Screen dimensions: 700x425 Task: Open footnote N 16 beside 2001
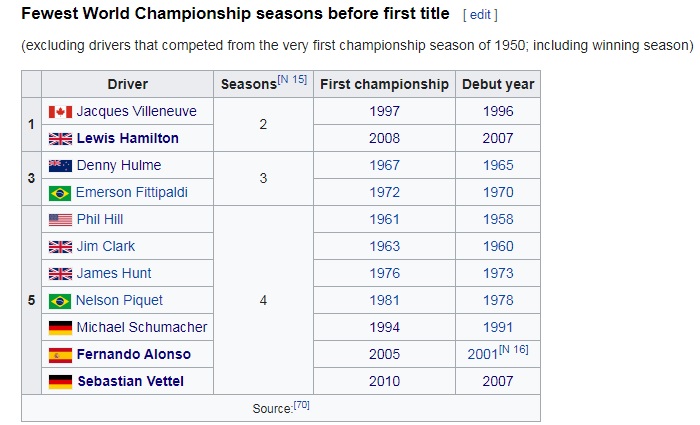513,349
